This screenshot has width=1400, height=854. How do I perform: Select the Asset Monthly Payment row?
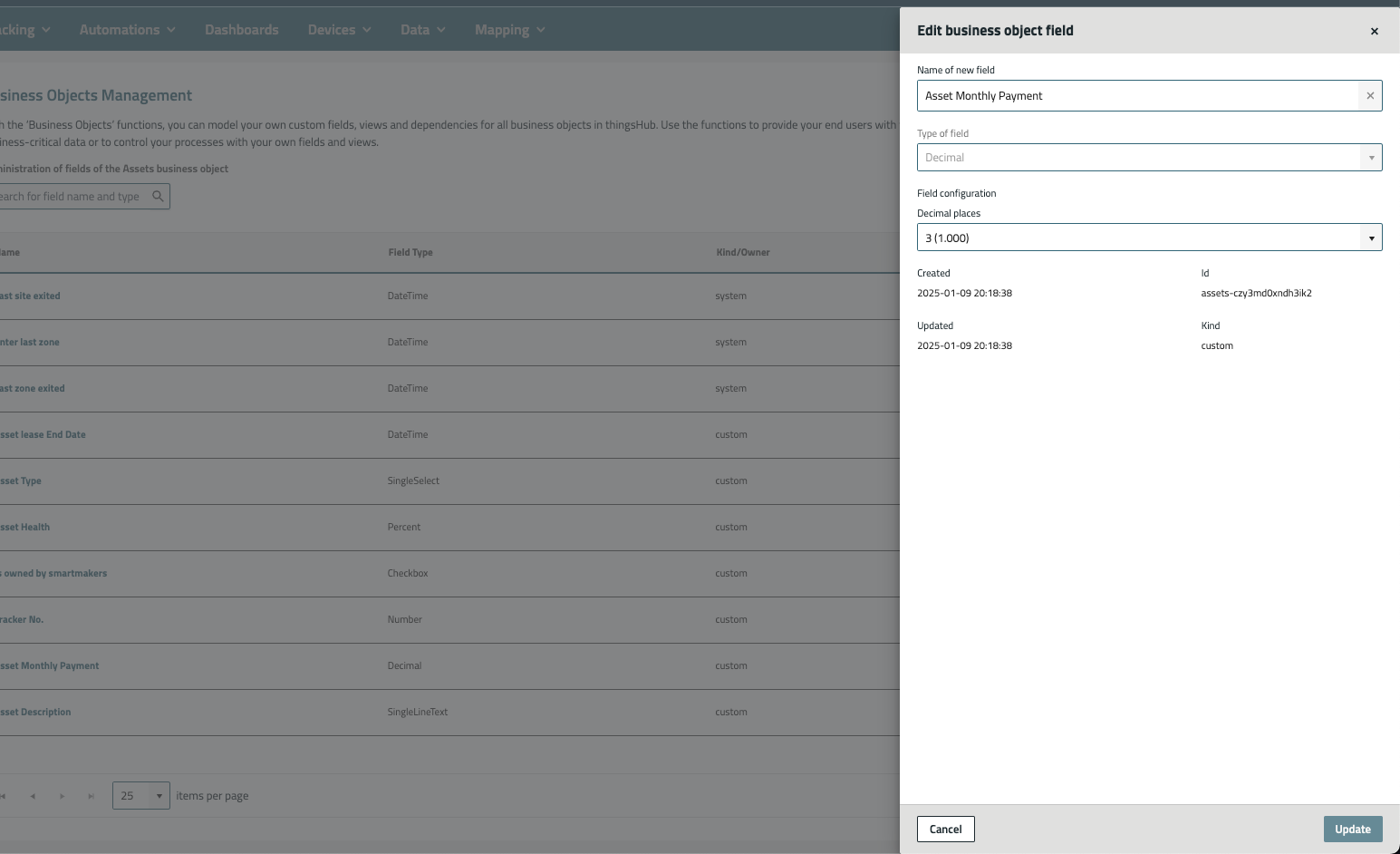tap(51, 666)
